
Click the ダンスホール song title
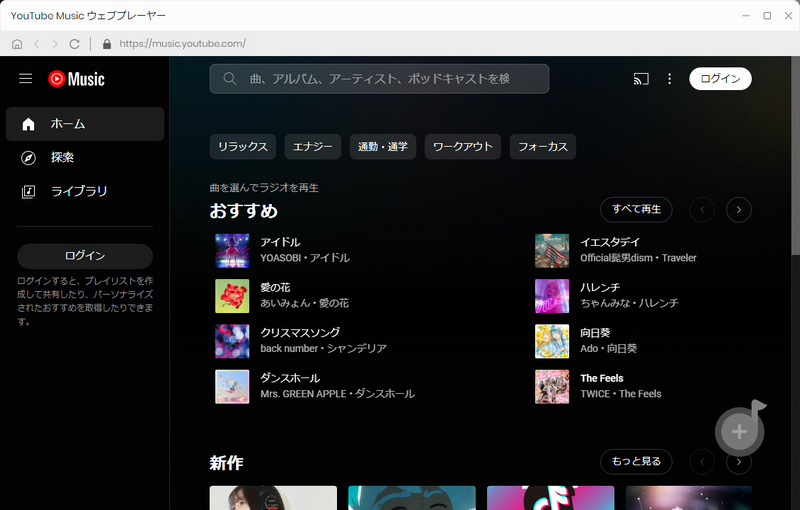290,378
